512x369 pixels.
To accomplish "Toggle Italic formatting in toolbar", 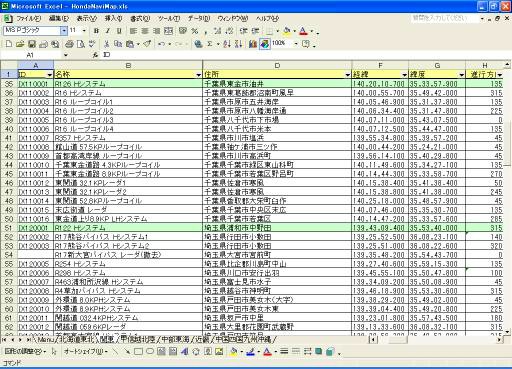I will [x=108, y=31].
